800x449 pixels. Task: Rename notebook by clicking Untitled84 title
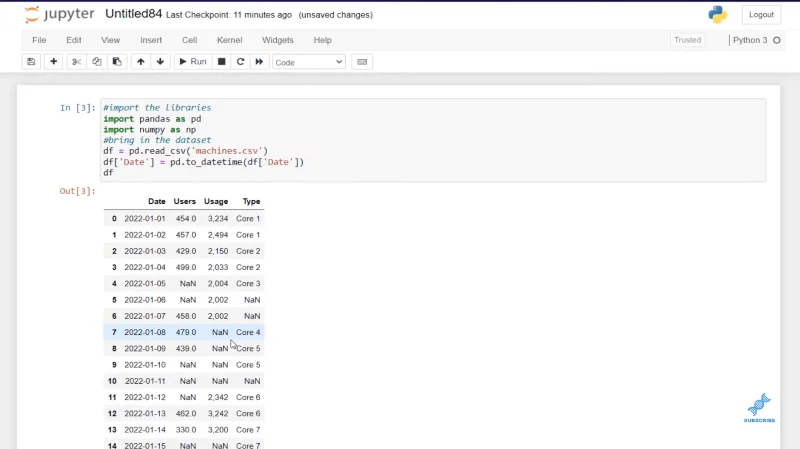[133, 14]
